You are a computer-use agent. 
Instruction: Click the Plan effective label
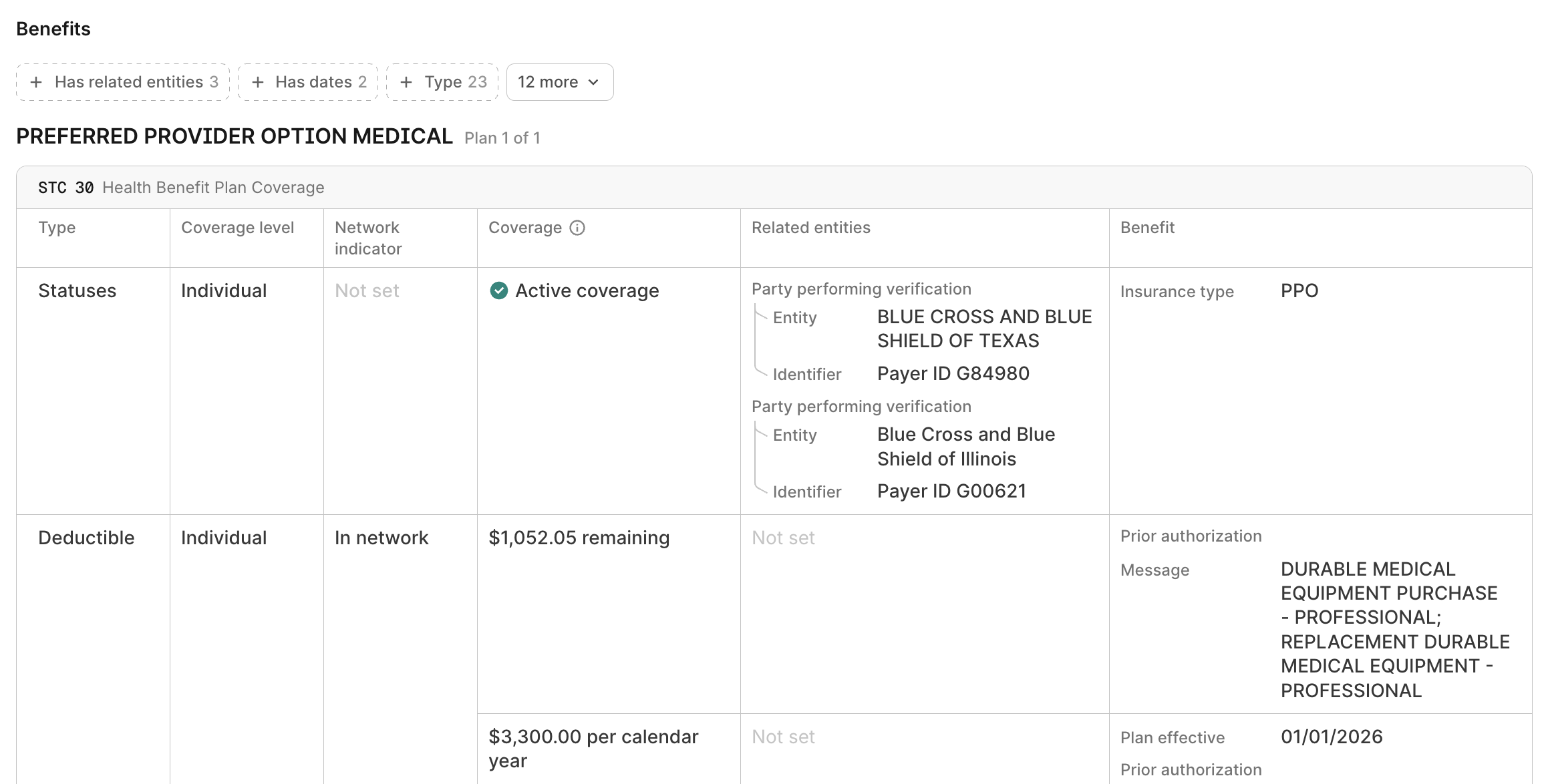click(1173, 738)
